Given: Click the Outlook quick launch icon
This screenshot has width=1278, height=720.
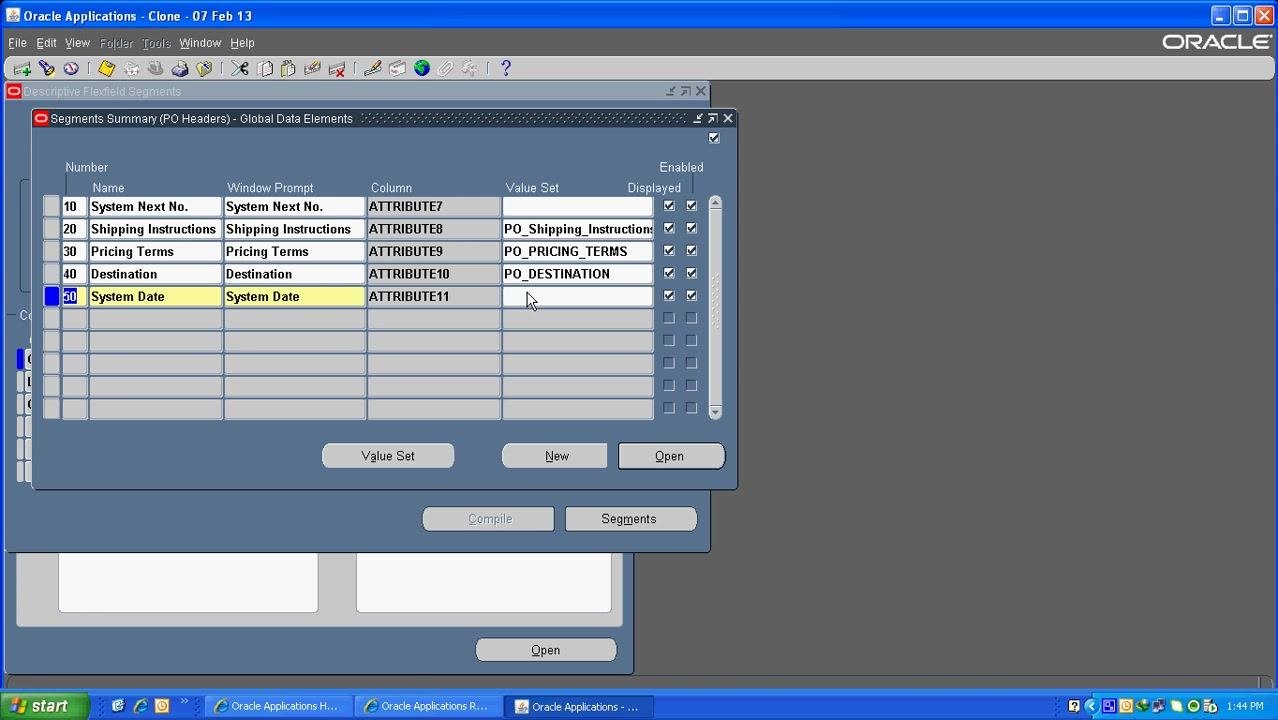Looking at the screenshot, I should [x=162, y=706].
